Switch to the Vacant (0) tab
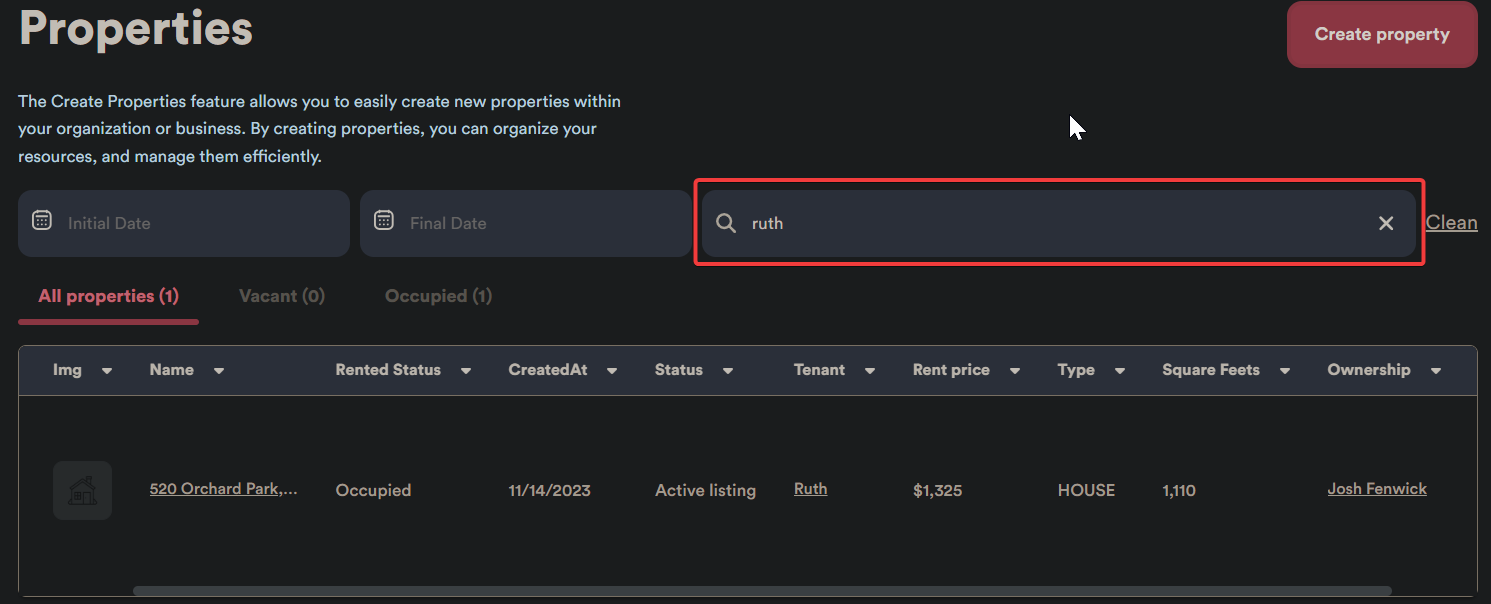 tap(282, 296)
